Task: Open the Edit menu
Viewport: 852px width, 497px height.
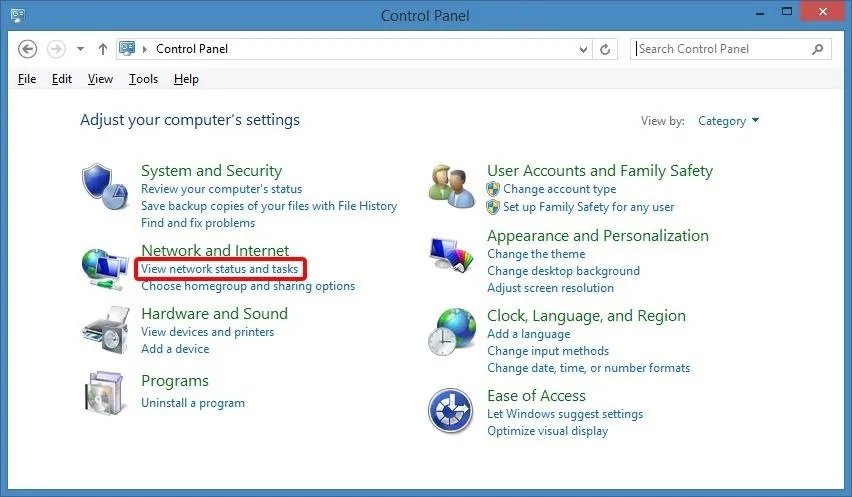Action: 62,79
